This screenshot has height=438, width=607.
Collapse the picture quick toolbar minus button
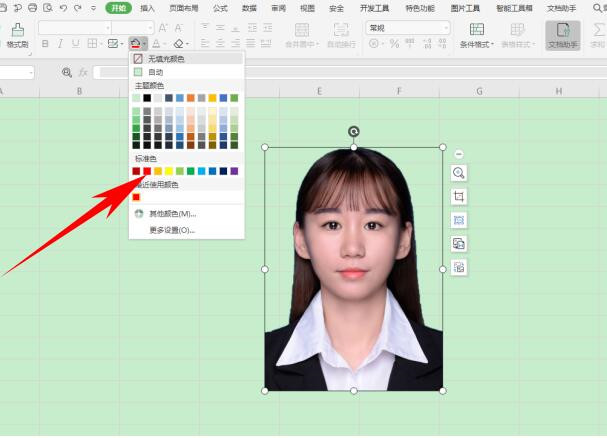[x=459, y=153]
